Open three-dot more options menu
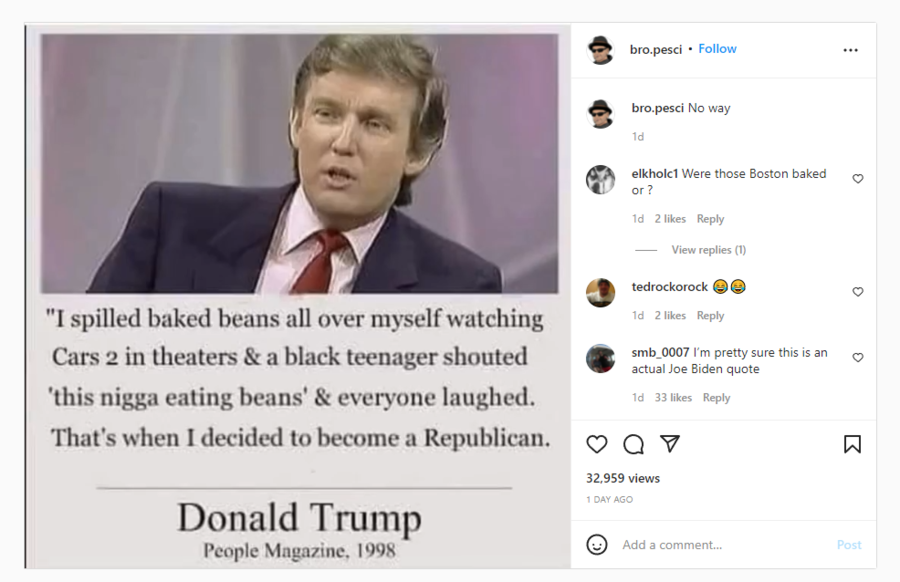The width and height of the screenshot is (900, 582). 850,50
